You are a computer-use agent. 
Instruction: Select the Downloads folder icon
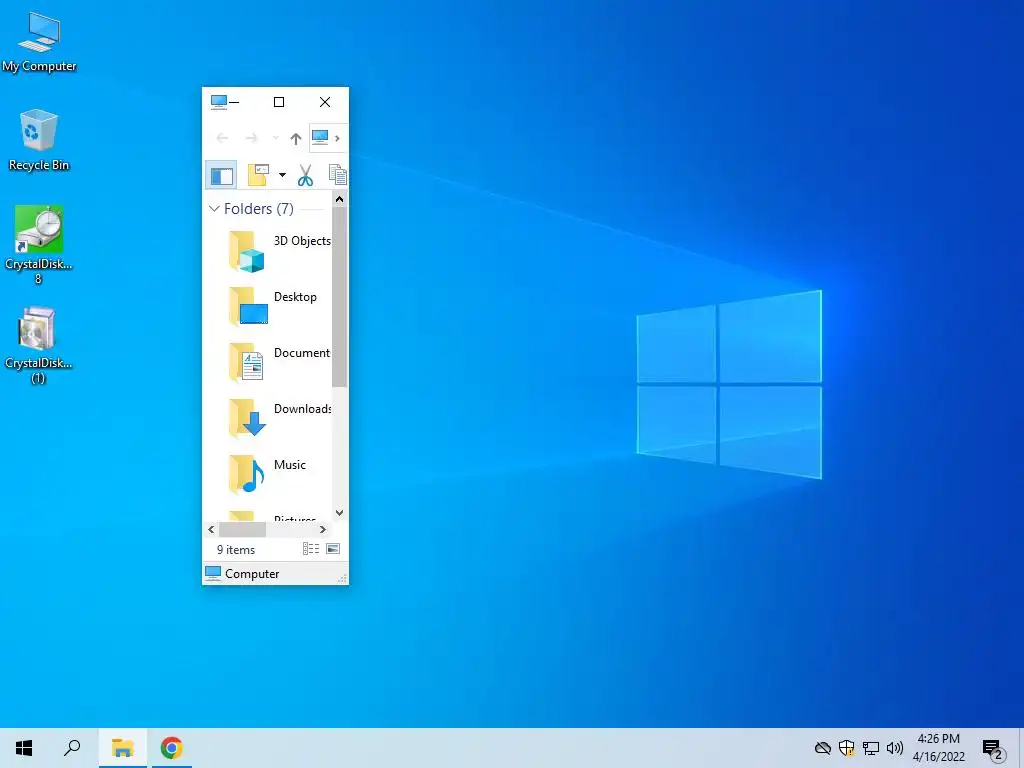pos(247,418)
